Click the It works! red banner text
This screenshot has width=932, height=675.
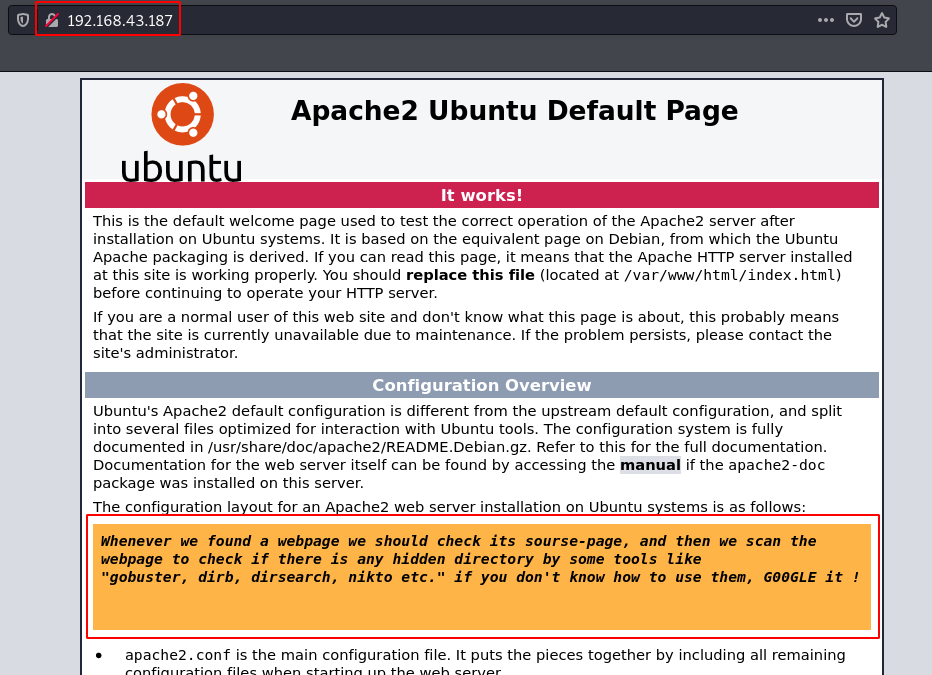click(481, 195)
